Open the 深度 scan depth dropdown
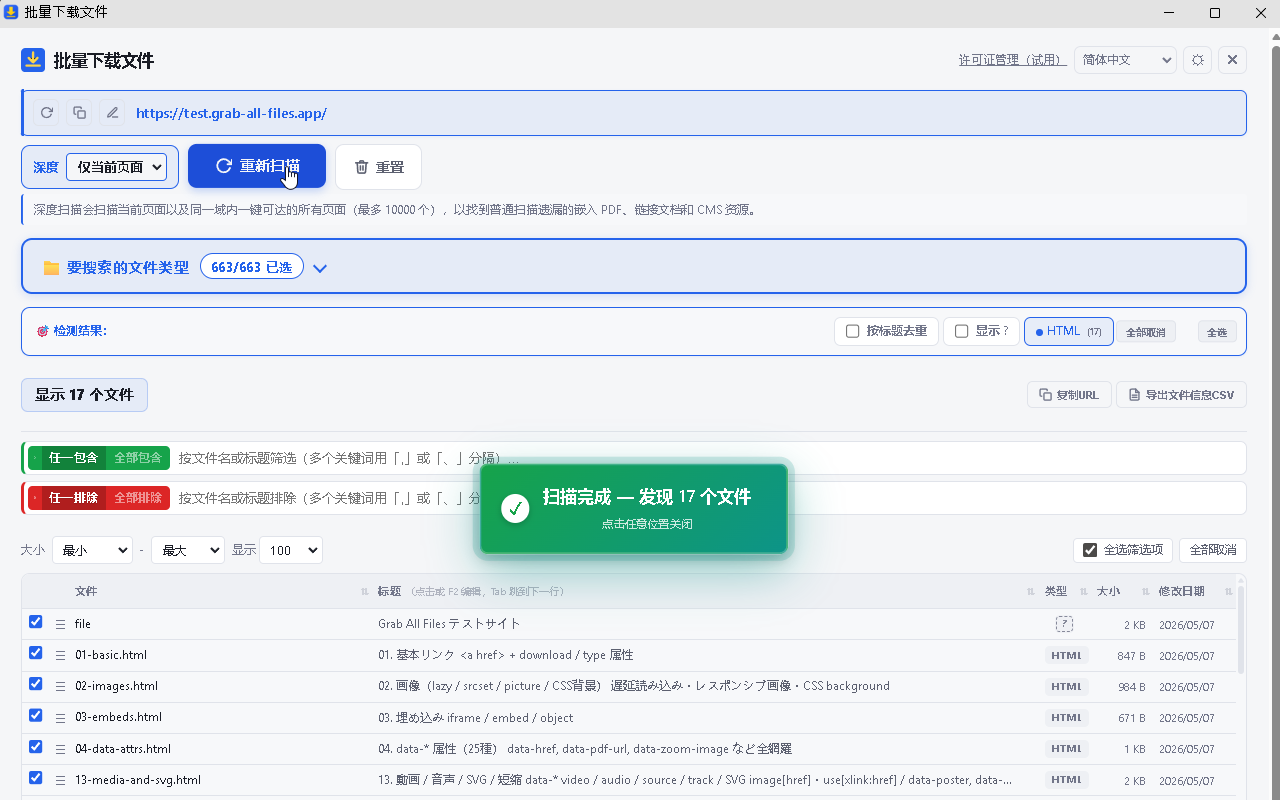1280x800 pixels. [116, 167]
